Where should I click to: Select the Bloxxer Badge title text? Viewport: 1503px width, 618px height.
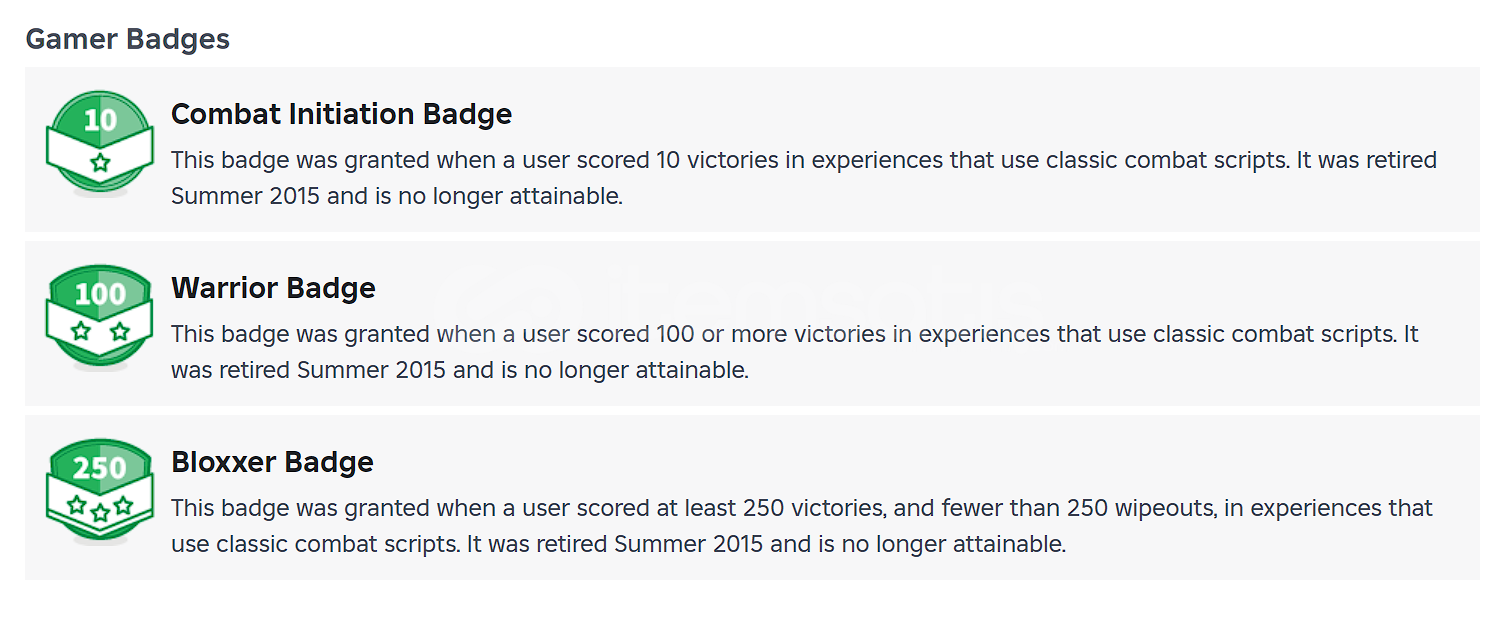coord(272,462)
